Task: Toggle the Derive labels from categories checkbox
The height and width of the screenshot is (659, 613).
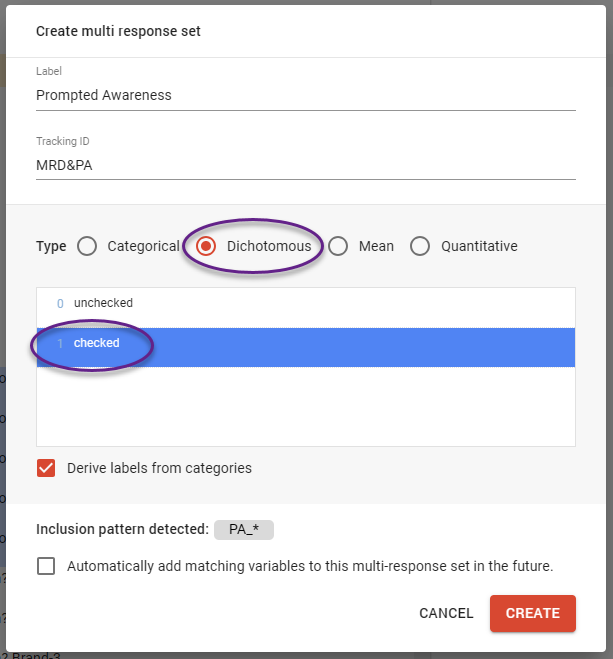Action: 46,468
